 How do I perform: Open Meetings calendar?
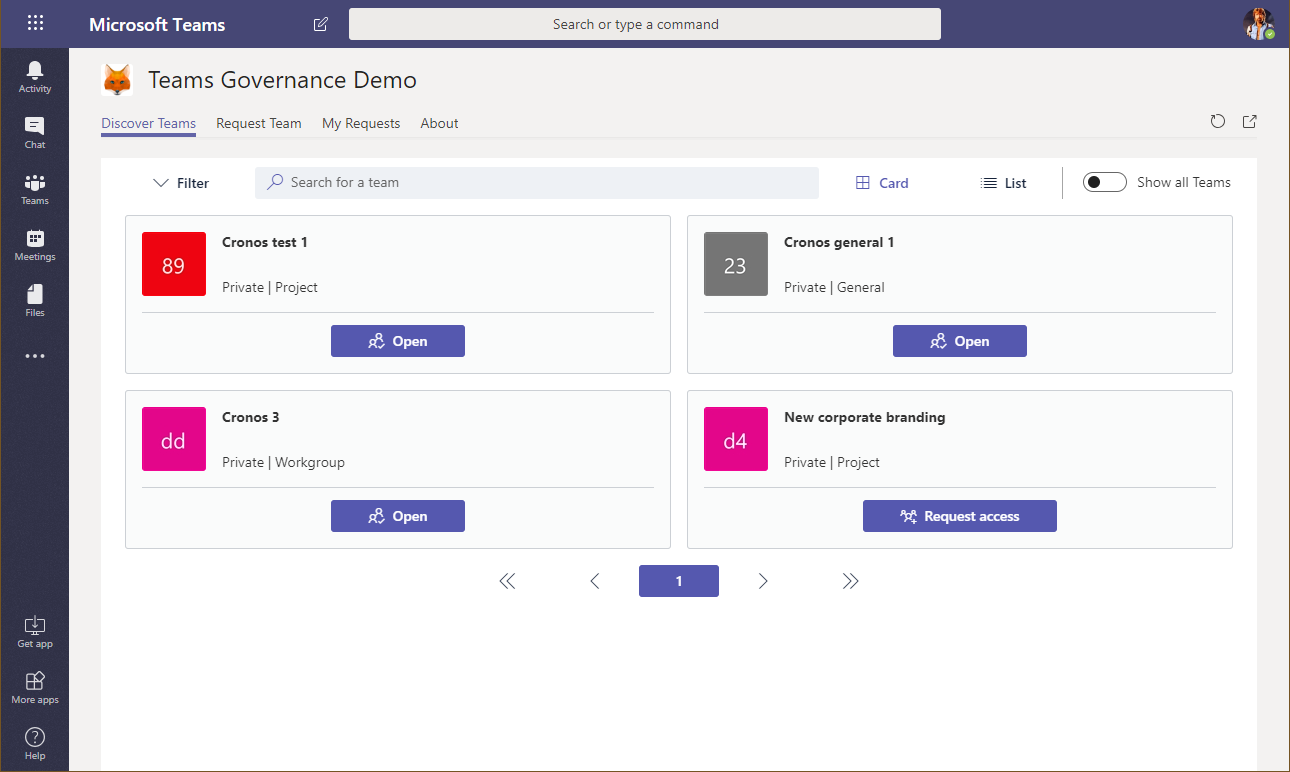click(35, 244)
